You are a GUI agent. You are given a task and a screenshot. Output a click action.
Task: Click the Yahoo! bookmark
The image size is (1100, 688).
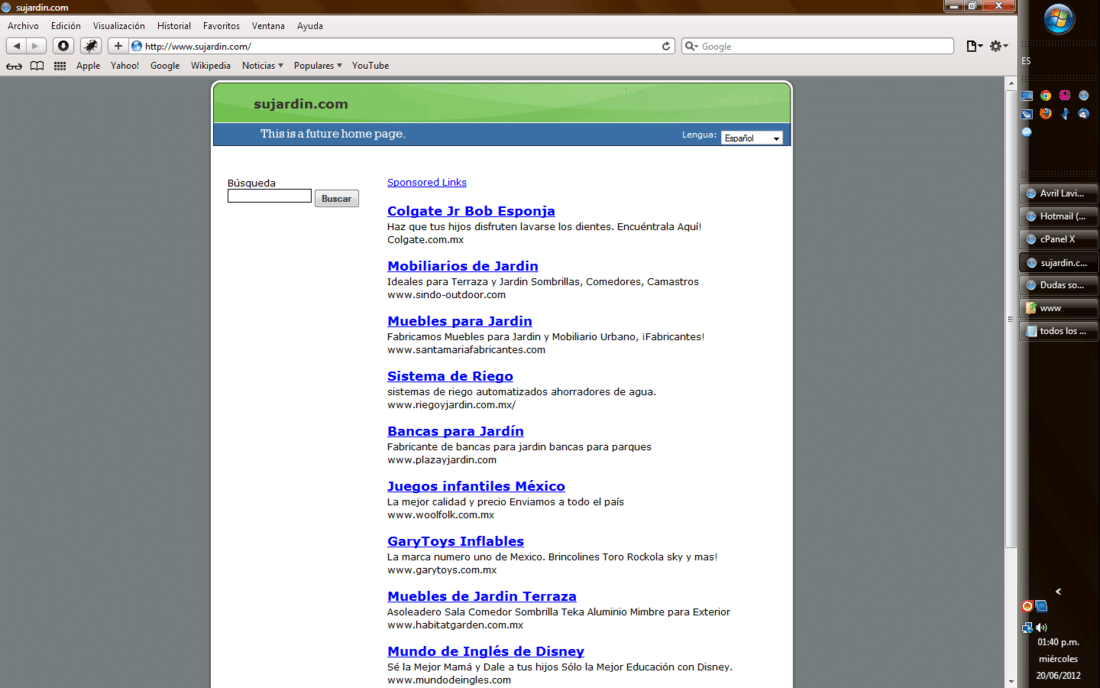125,66
